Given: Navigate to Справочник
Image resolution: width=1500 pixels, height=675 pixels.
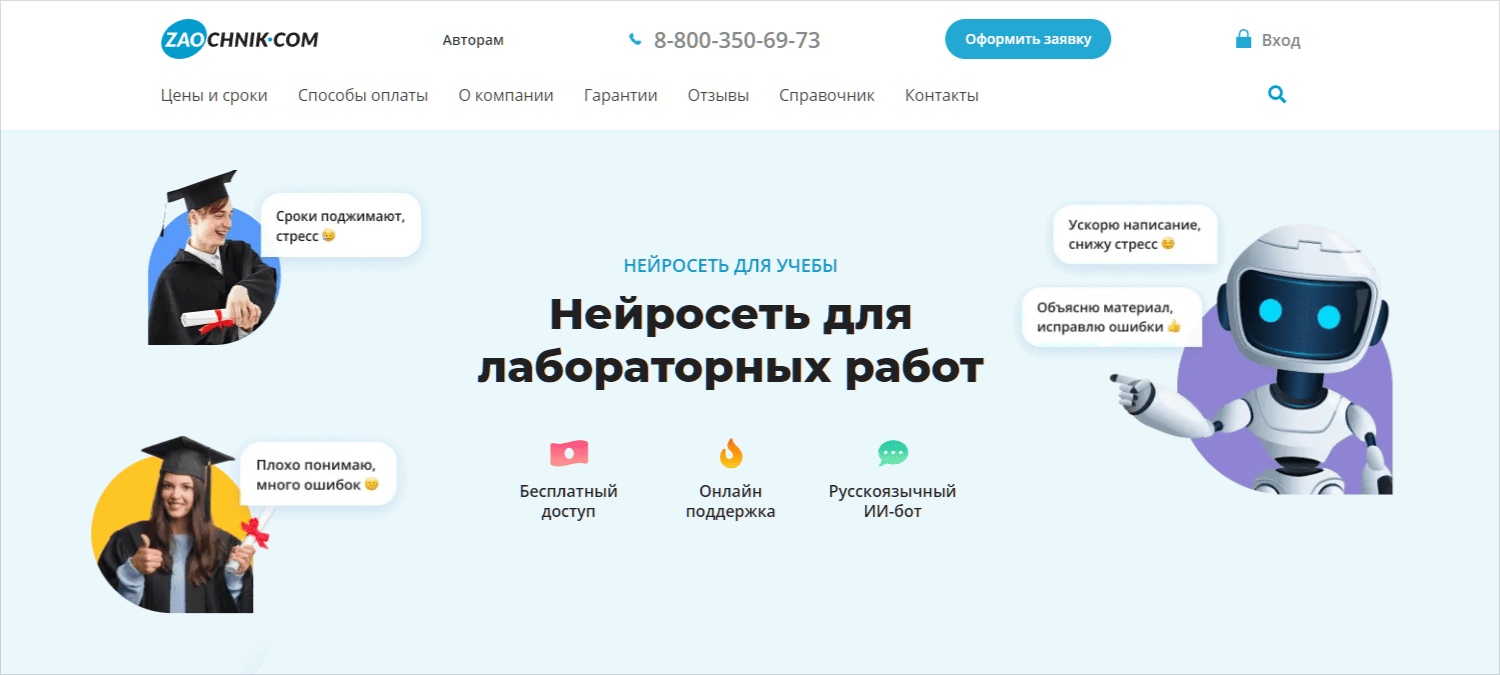Looking at the screenshot, I should coord(826,96).
